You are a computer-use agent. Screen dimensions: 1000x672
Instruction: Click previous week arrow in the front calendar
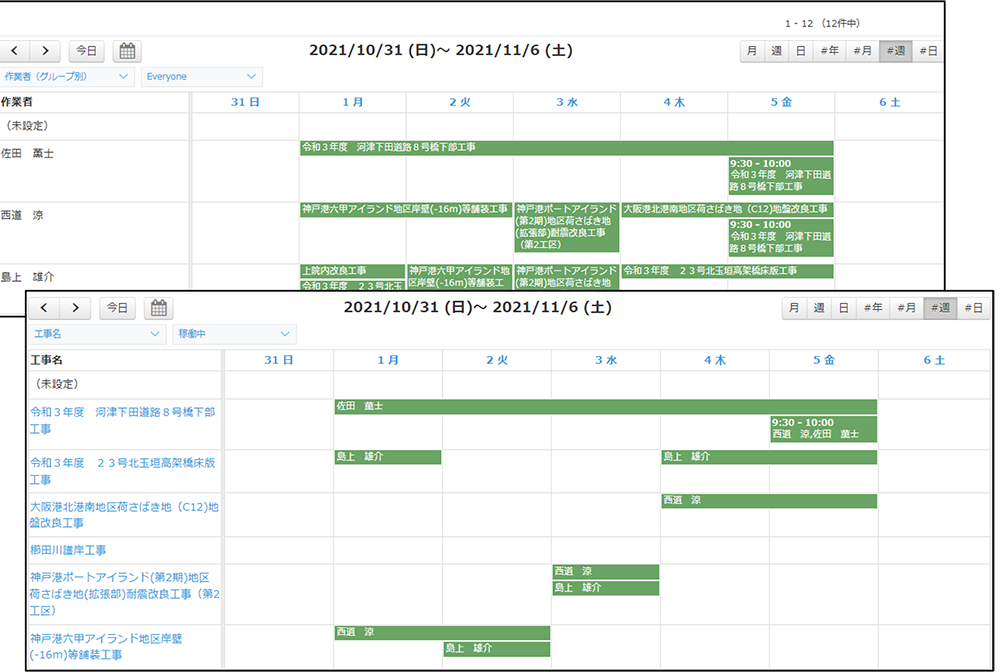point(43,308)
